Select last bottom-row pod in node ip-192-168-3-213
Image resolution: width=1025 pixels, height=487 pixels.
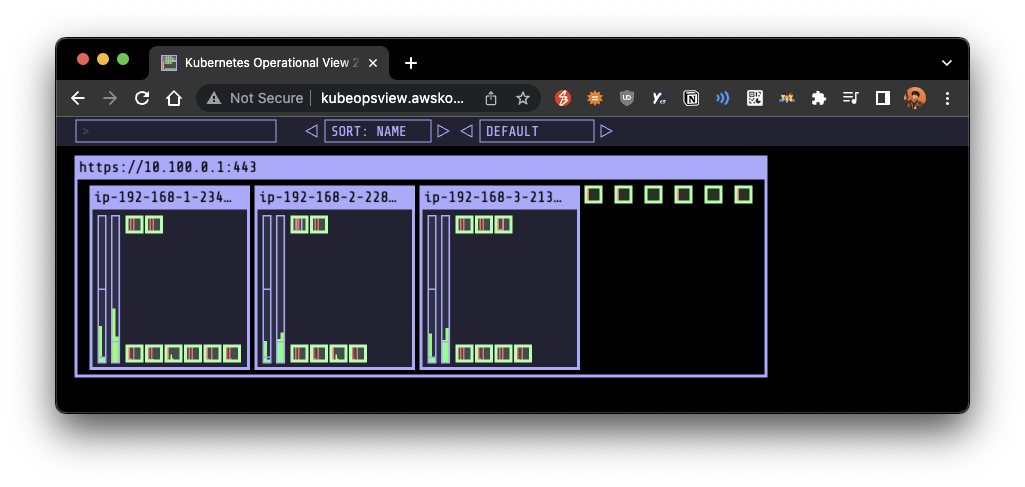point(522,354)
